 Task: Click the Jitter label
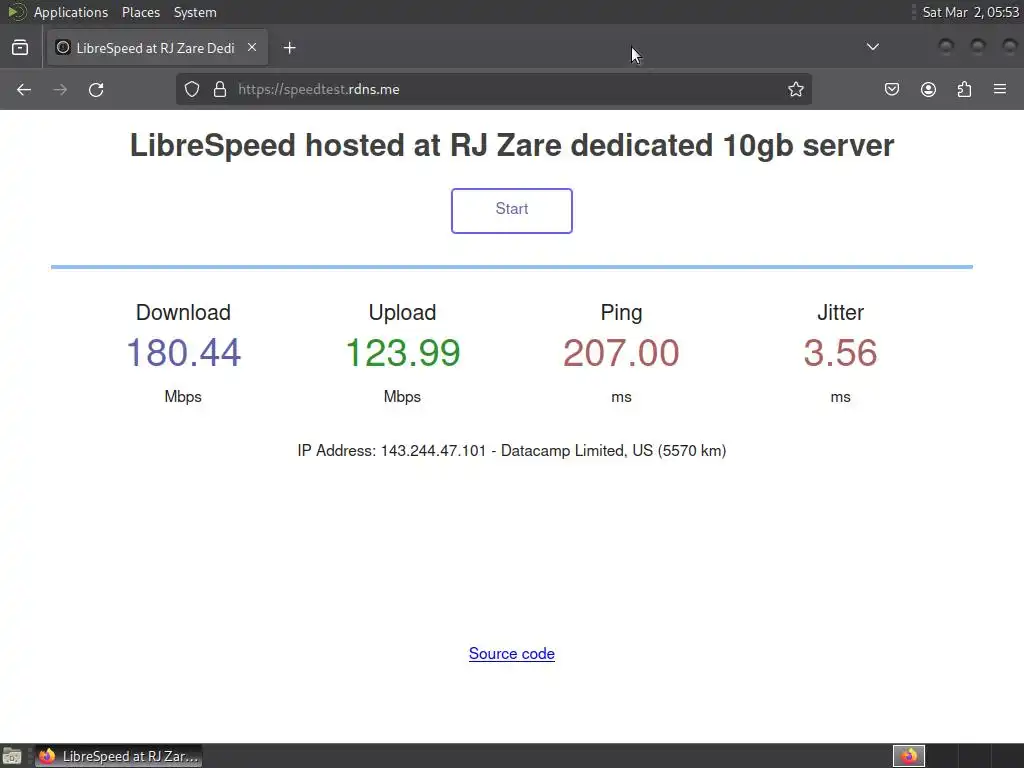click(x=840, y=312)
